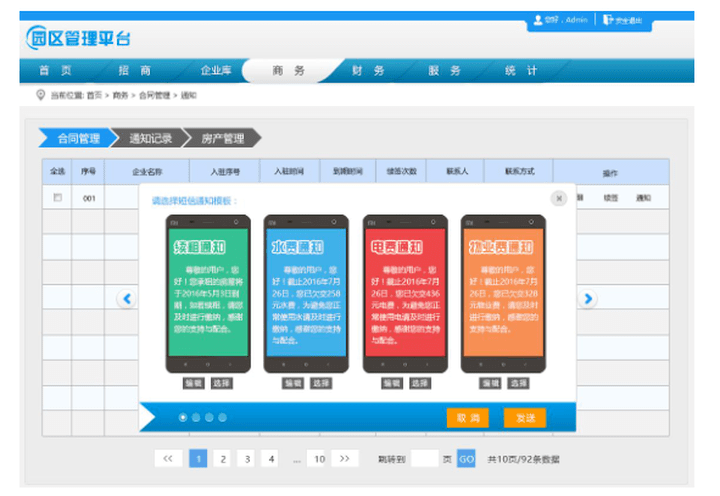Click the location pin icon in breadcrumb
Screen dimensions: 720x496
[x=40, y=95]
